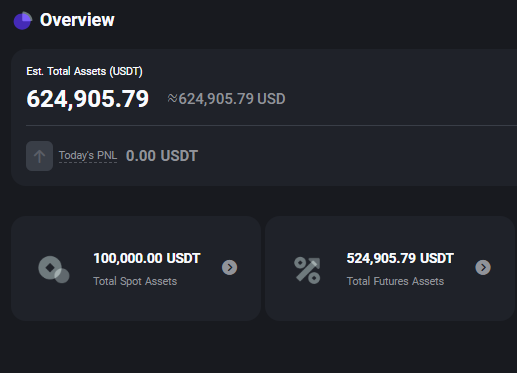Screen dimensions: 517x373
Task: Open the Total Spot Assets label
Action: pyautogui.click(x=135, y=281)
